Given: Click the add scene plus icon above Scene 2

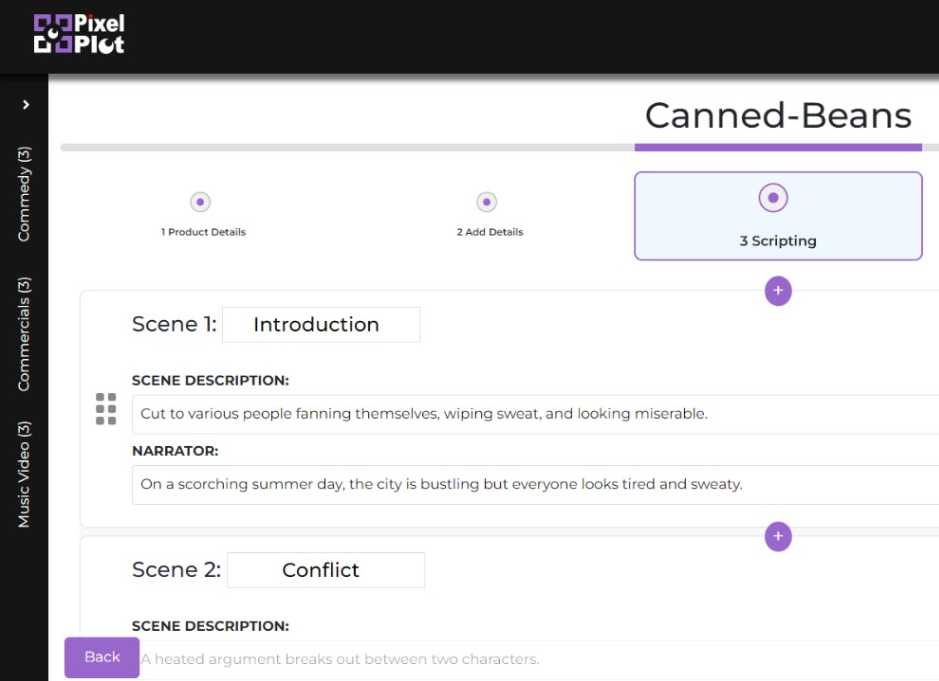Looking at the screenshot, I should [x=777, y=537].
